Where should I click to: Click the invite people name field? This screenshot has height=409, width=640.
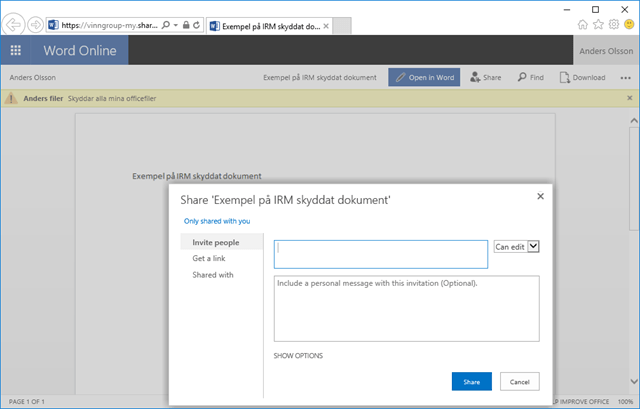point(380,254)
